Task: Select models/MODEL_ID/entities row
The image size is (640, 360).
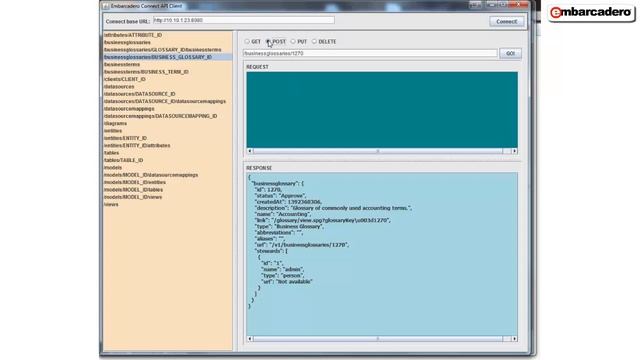Action: (168, 182)
